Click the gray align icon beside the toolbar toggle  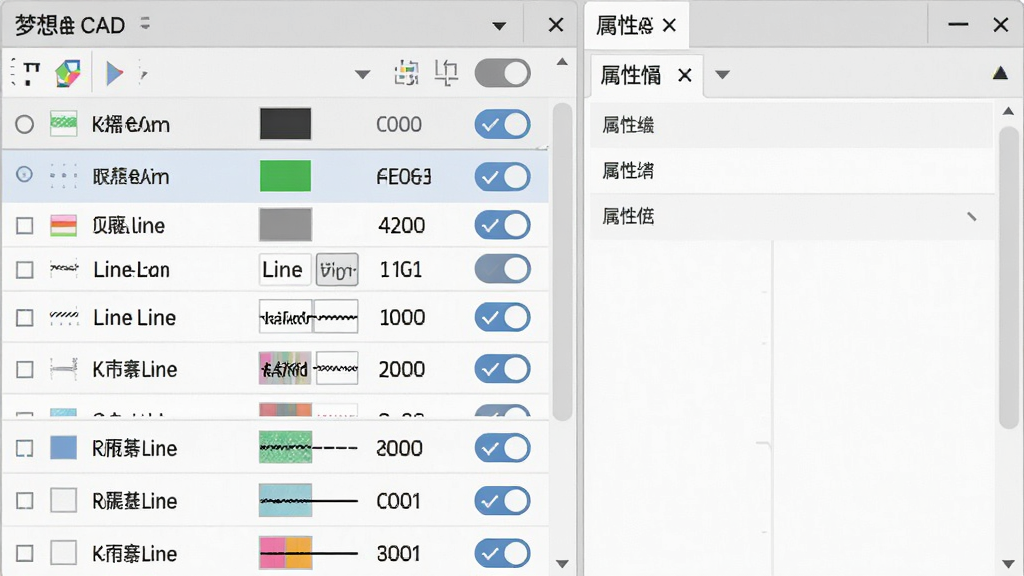coord(447,72)
